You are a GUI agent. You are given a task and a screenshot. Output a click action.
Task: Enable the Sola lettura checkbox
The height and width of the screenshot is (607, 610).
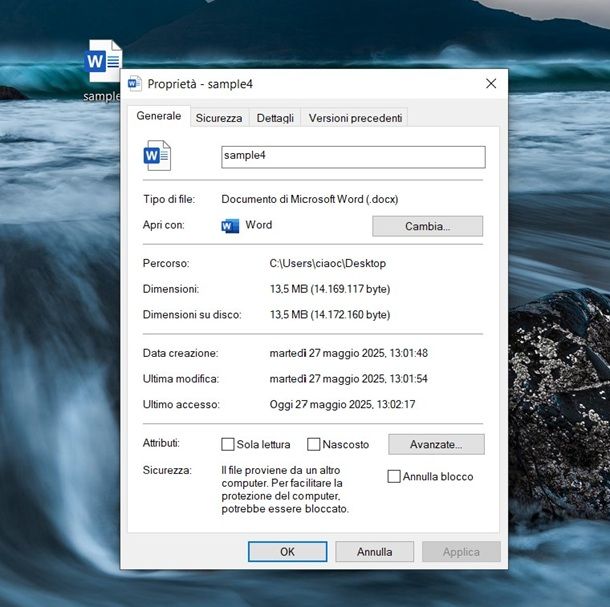tap(228, 444)
